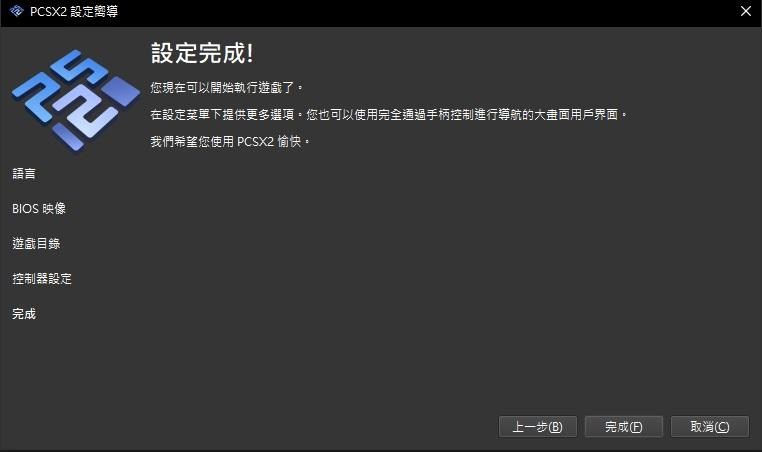Click the 您現在可以開始執行遊戲了 message line
Viewport: 762px width, 452px height.
[226, 87]
